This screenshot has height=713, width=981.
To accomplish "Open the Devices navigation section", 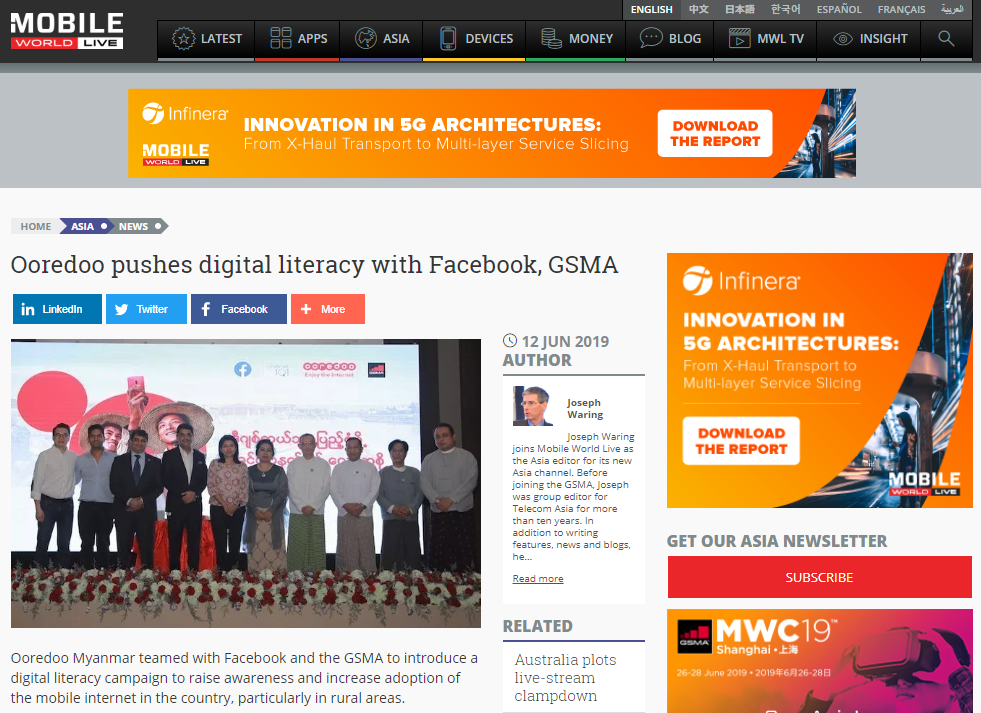I will [x=474, y=39].
